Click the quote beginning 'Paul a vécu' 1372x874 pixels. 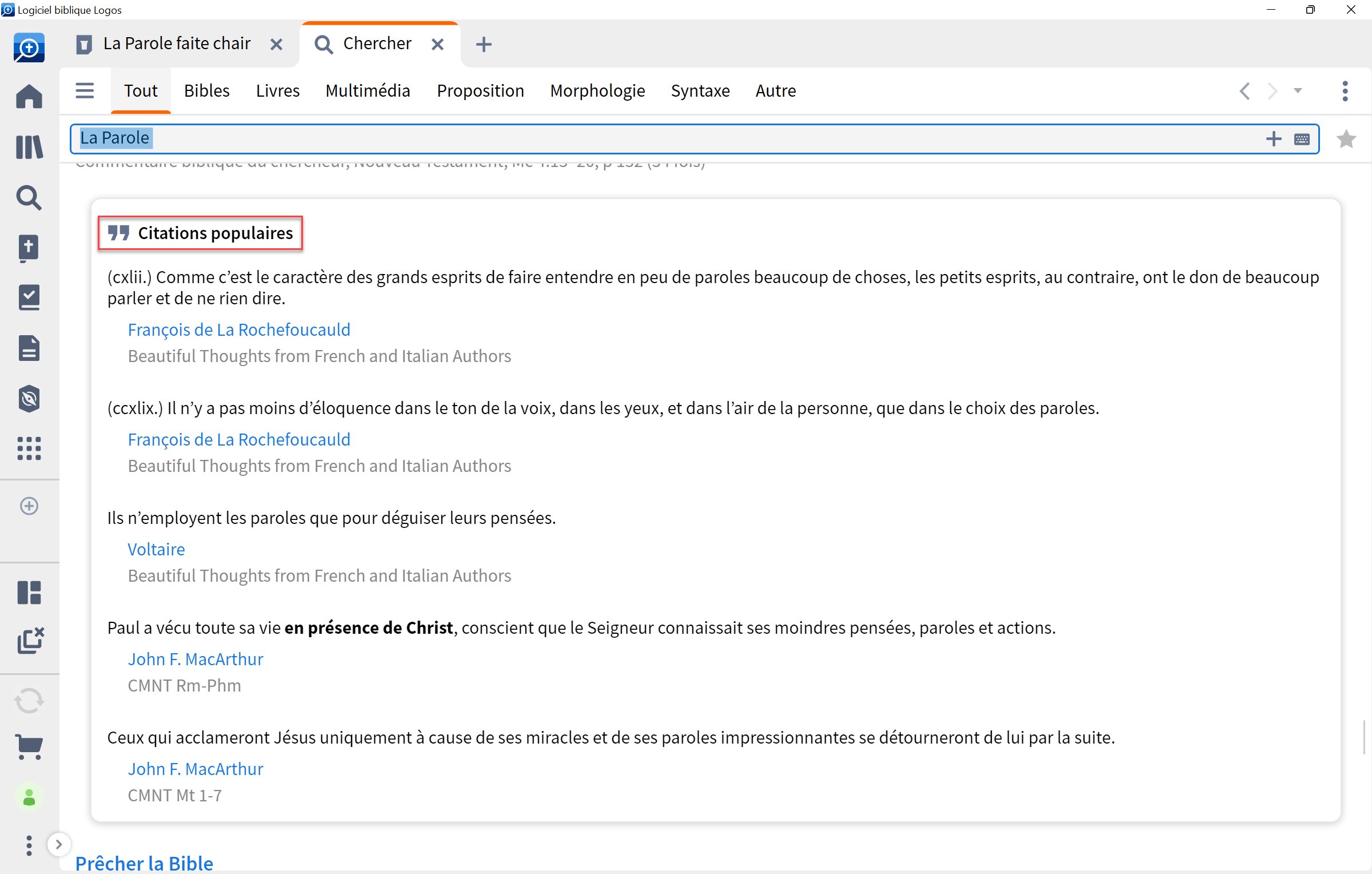click(581, 627)
